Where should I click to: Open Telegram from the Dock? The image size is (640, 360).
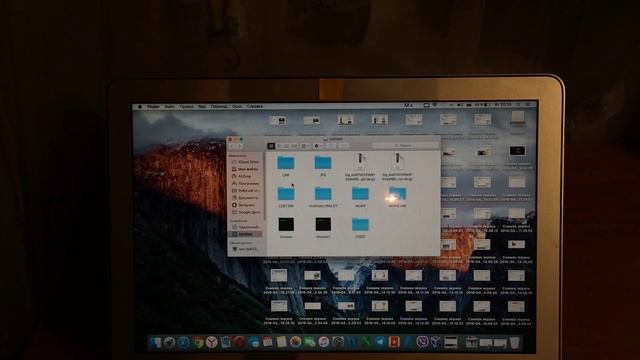click(x=380, y=342)
